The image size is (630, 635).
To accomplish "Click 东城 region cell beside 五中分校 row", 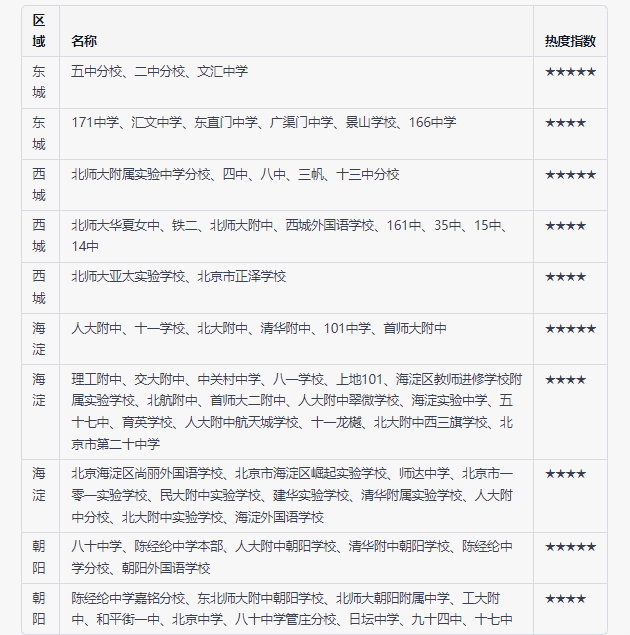I will (38, 82).
